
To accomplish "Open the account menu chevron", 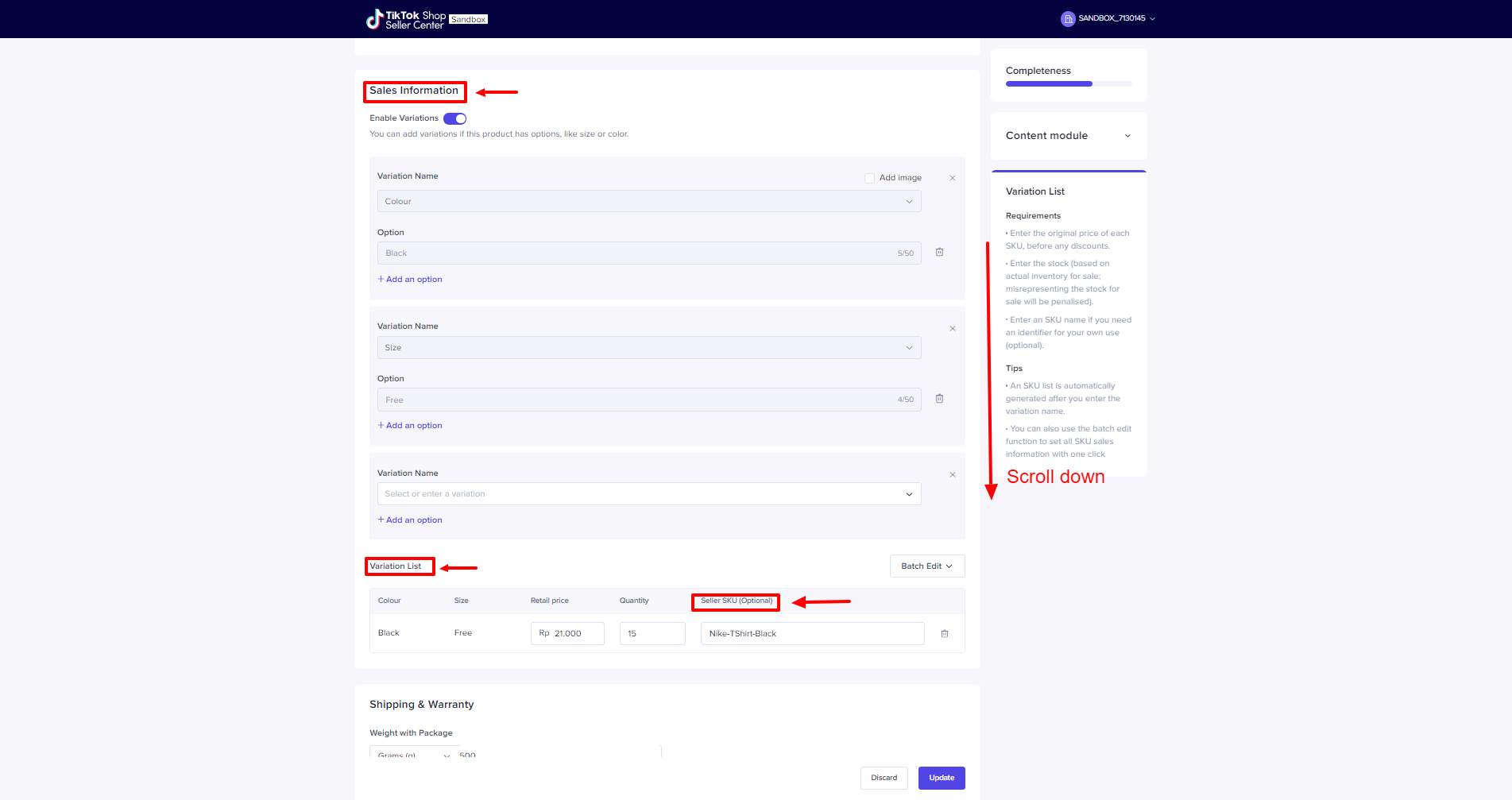I will [1152, 19].
